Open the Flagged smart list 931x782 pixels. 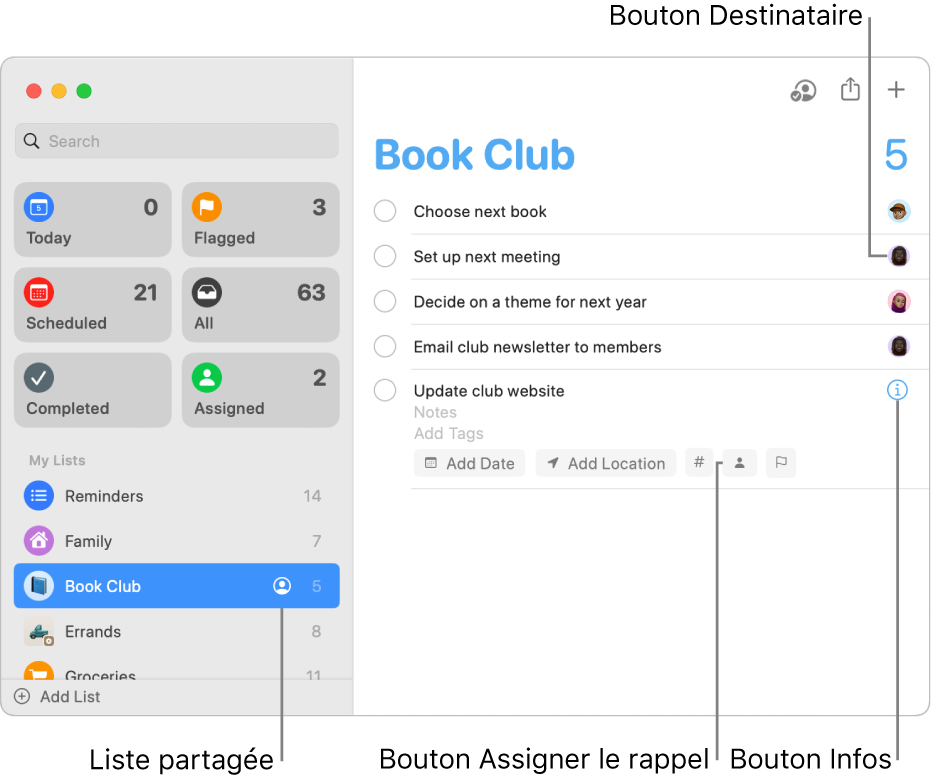pyautogui.click(x=260, y=220)
